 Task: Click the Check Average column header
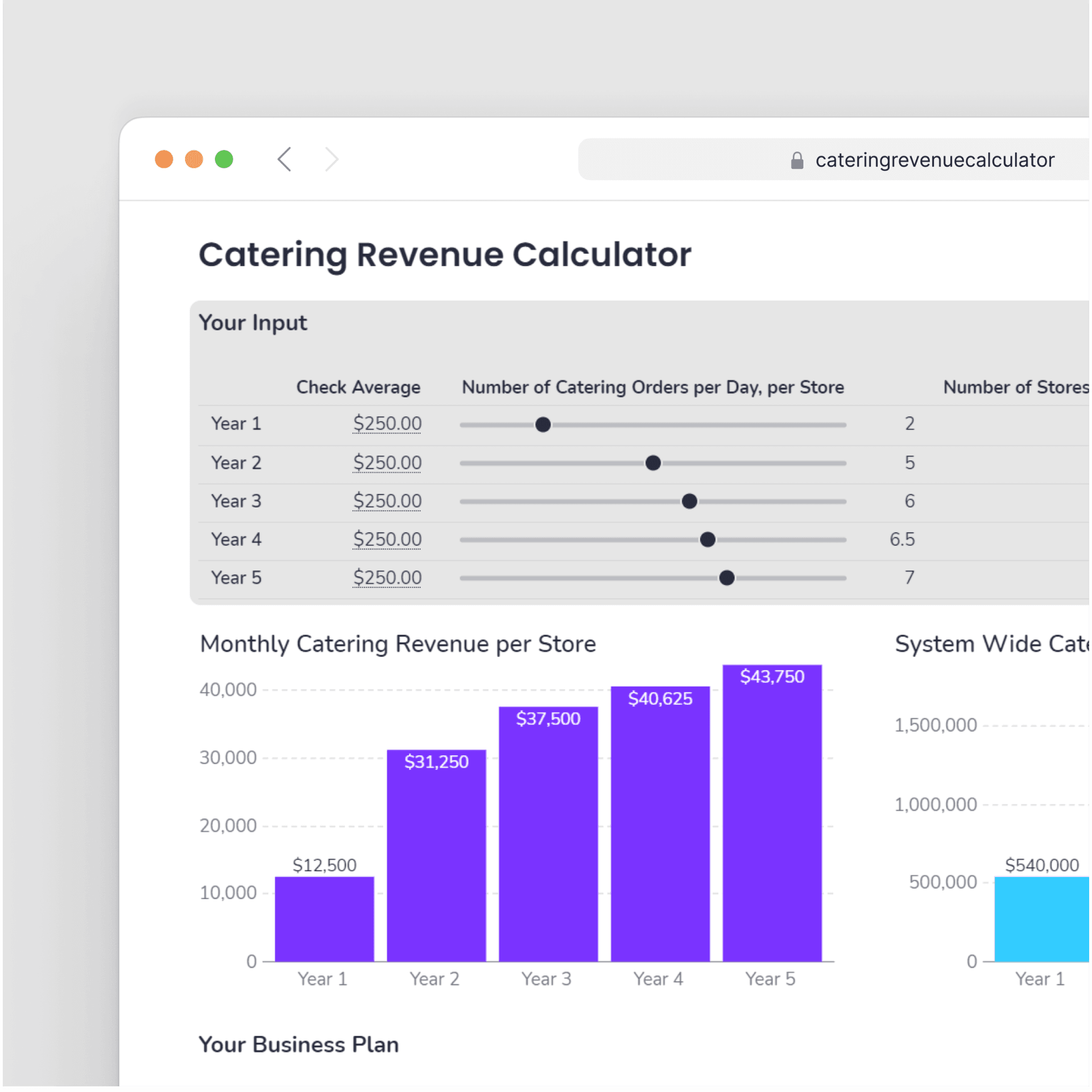click(x=359, y=388)
